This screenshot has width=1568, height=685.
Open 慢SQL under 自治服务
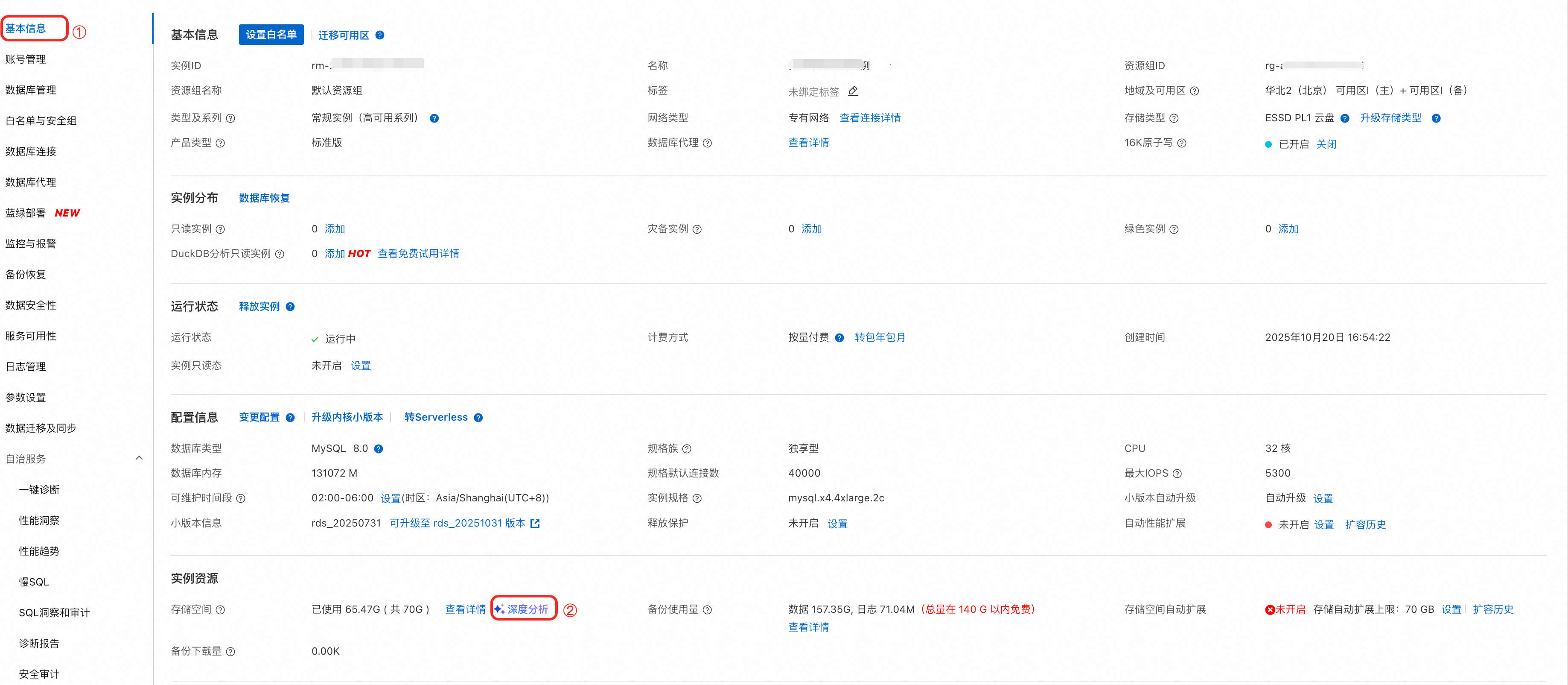[33, 582]
